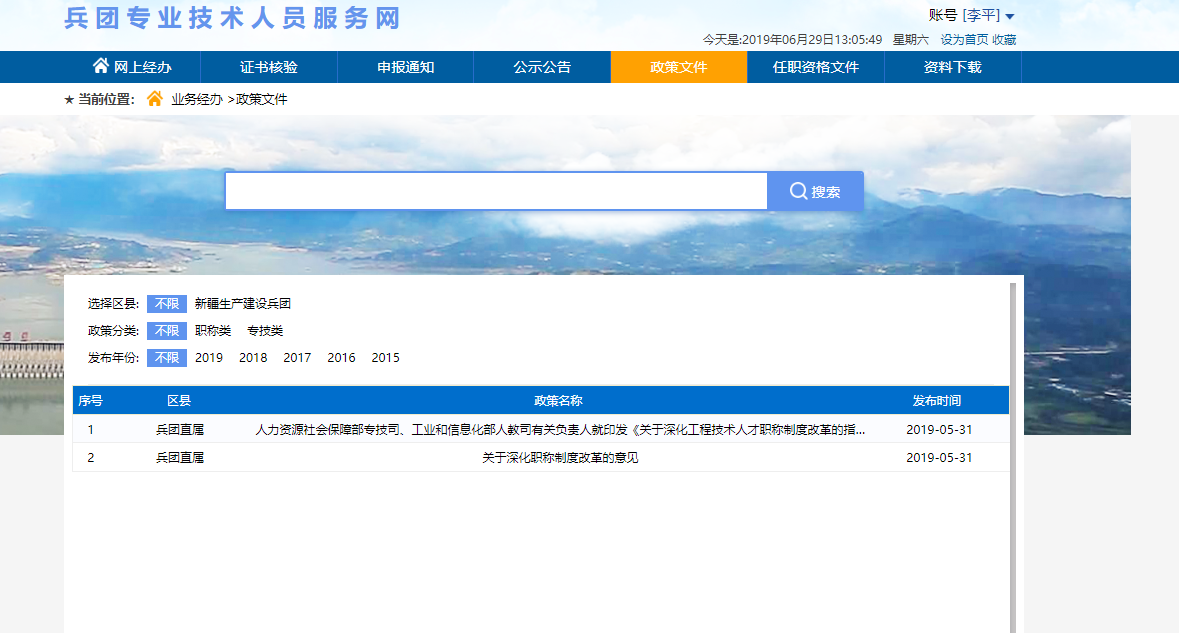Filter policies by 职称类 category
Screen dimensions: 1179x633
click(x=212, y=331)
